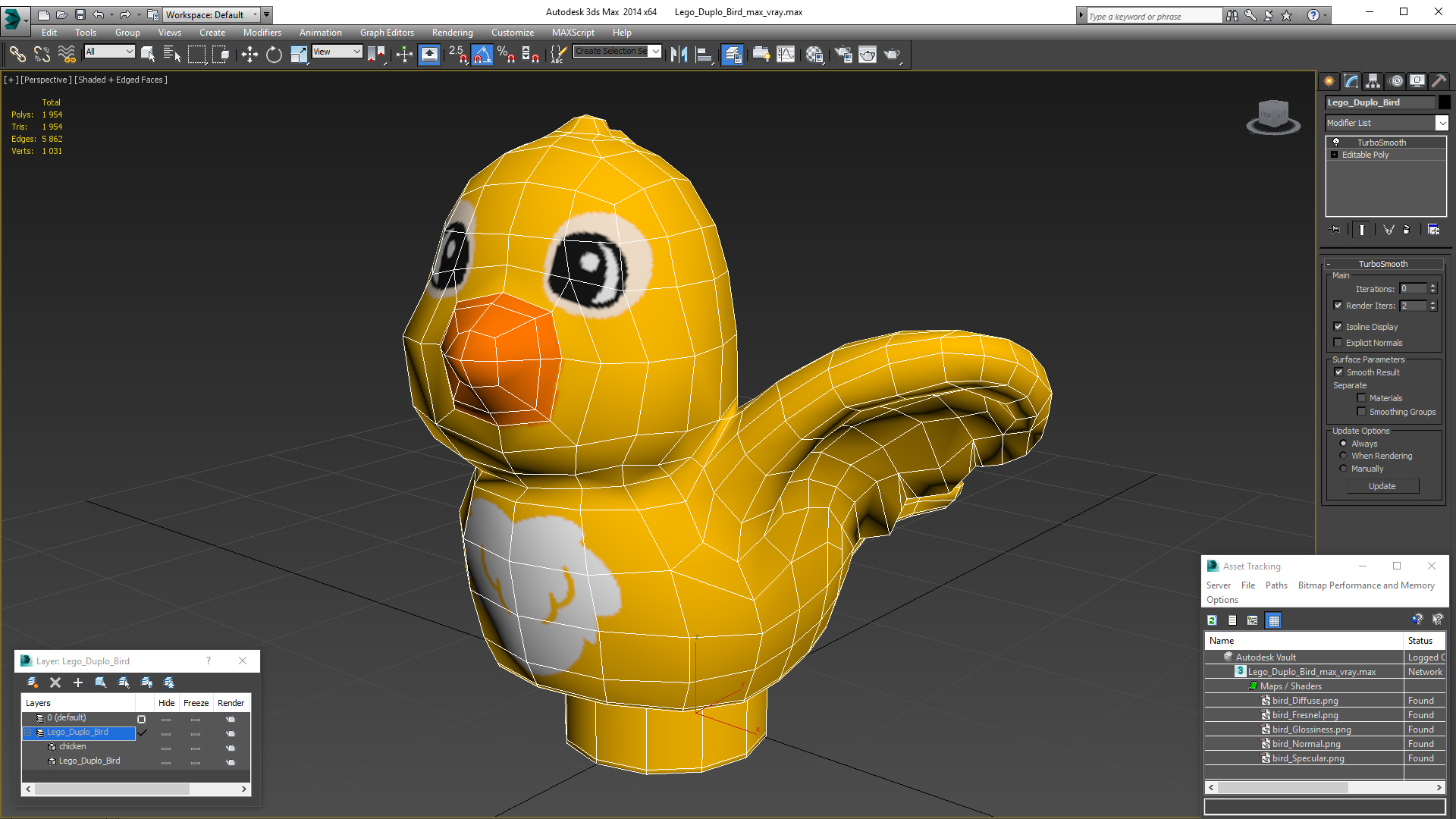Open the Edit menu
This screenshot has width=1456, height=819.
pyautogui.click(x=49, y=33)
